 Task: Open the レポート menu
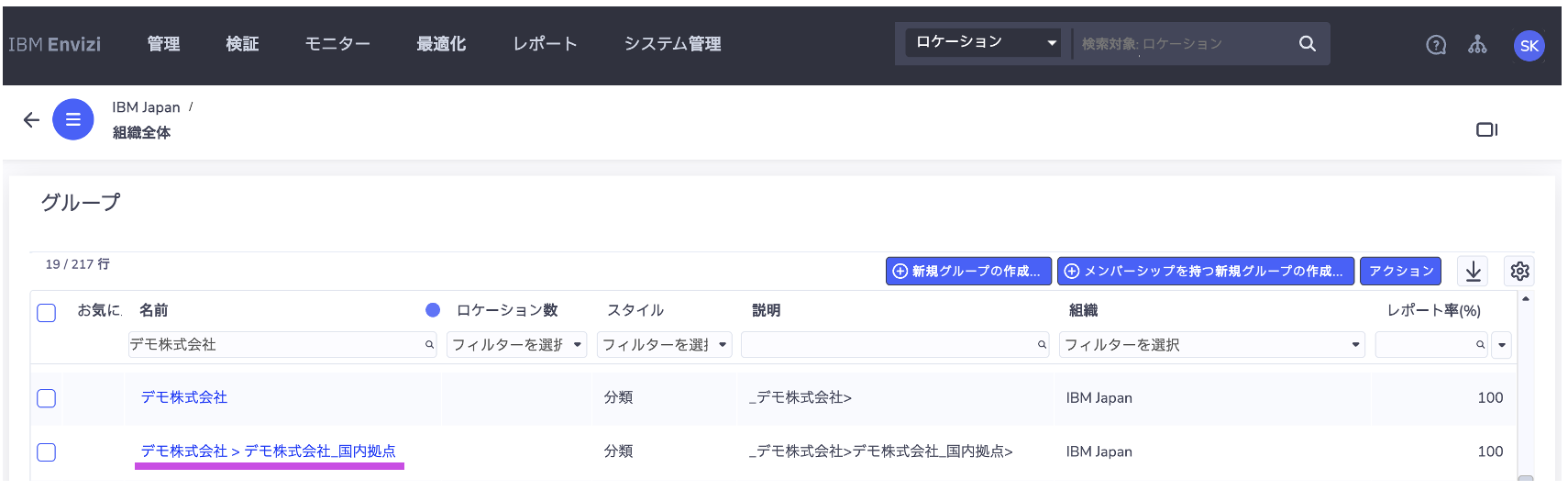(x=545, y=44)
